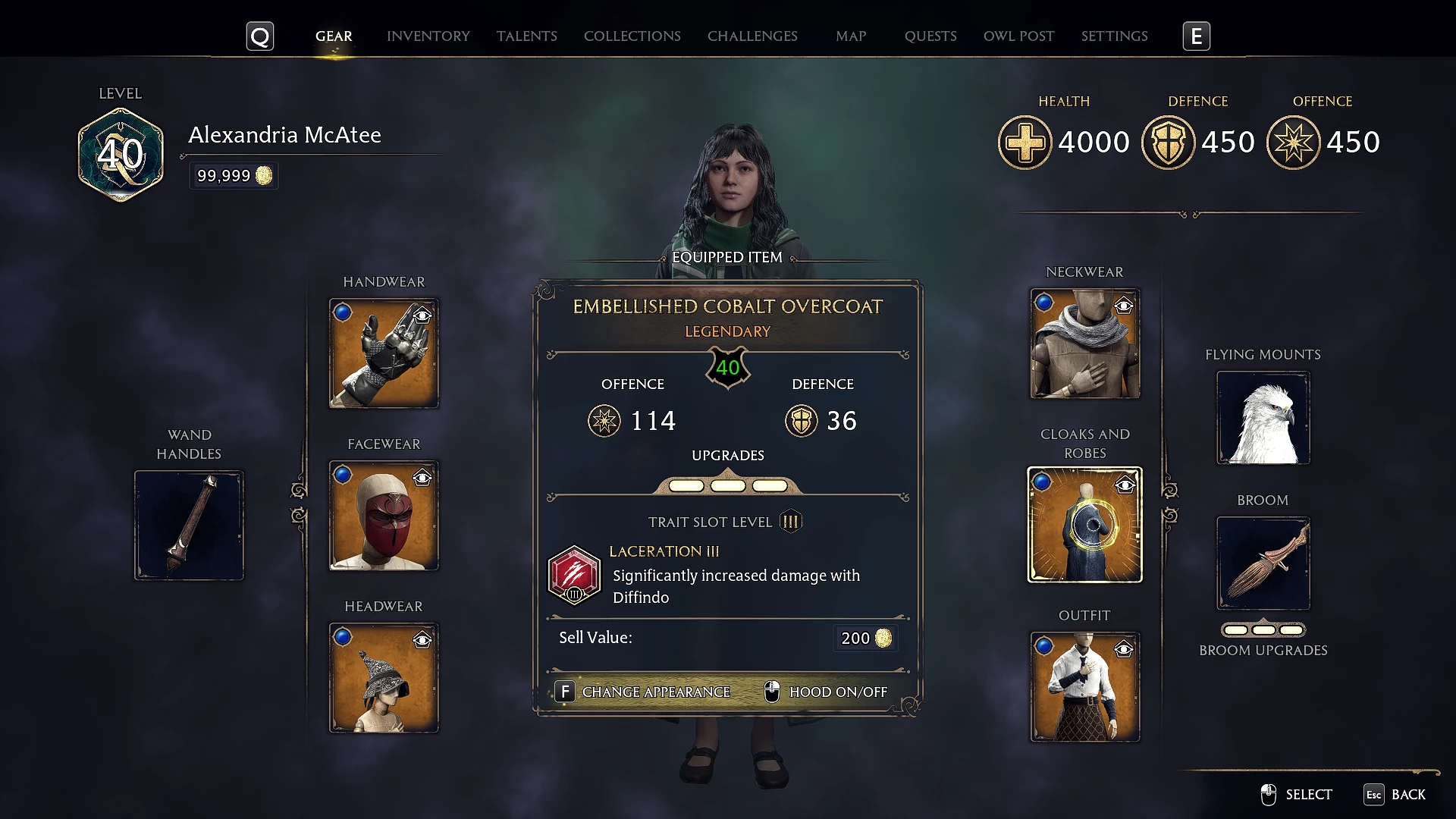1456x819 pixels.
Task: Select the Facewear red mask slot
Action: 384,516
